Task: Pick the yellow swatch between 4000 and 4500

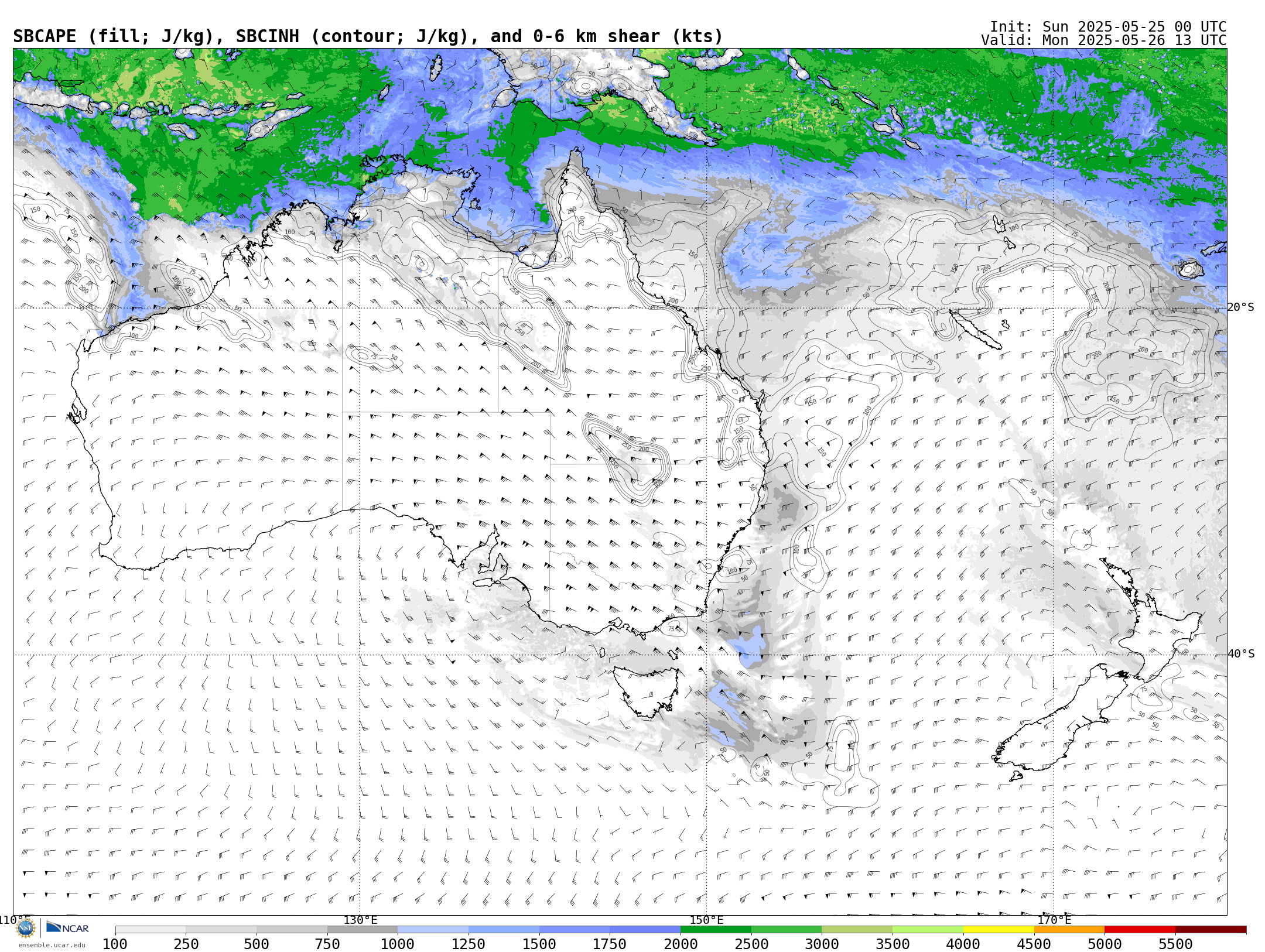Action: point(999,930)
